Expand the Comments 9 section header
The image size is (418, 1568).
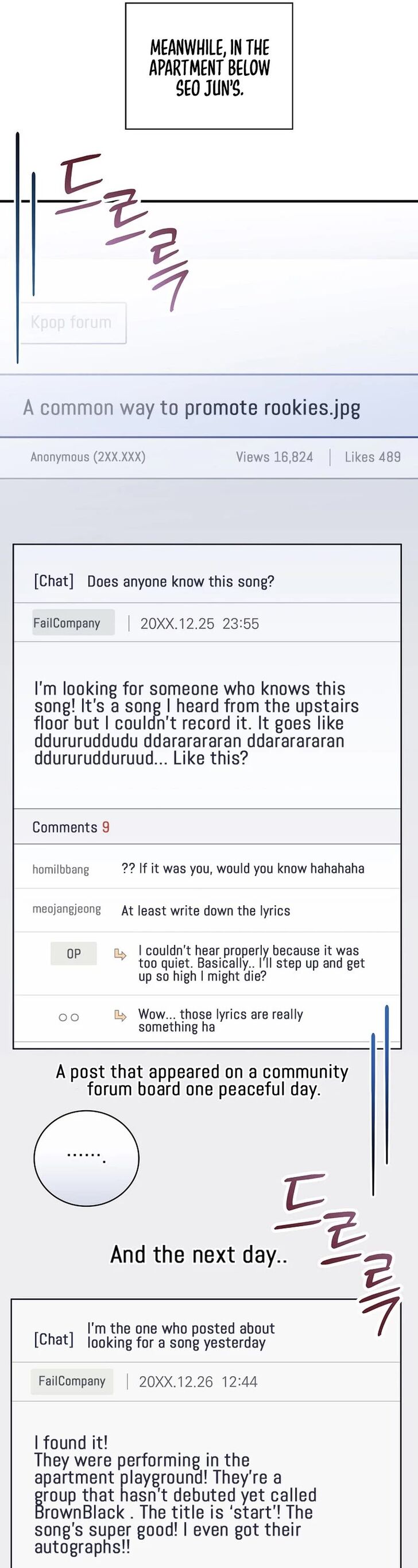coord(71,827)
